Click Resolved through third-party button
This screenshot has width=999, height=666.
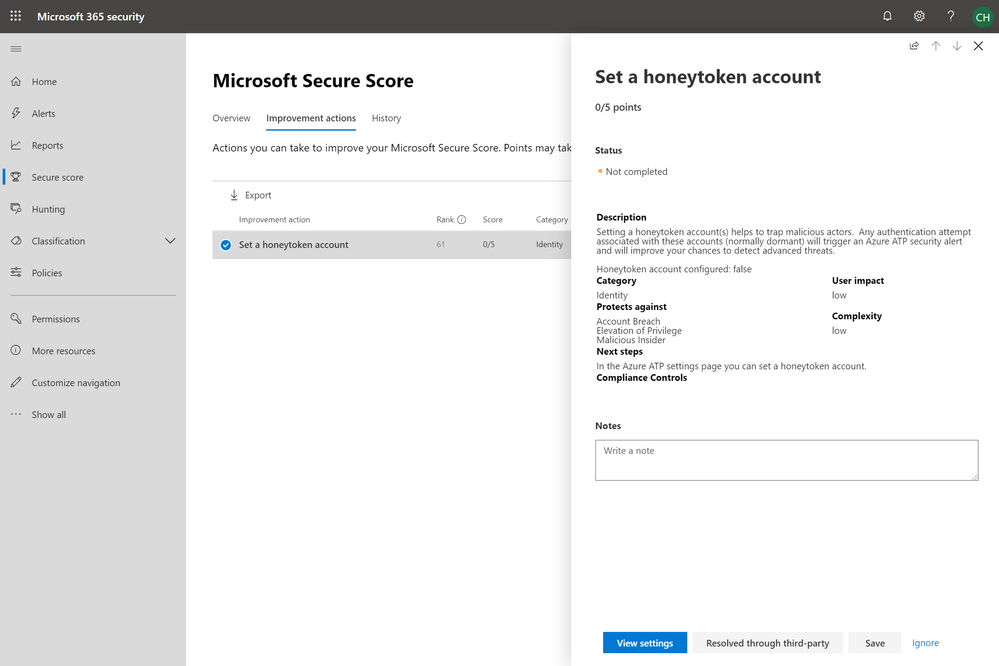[767, 643]
